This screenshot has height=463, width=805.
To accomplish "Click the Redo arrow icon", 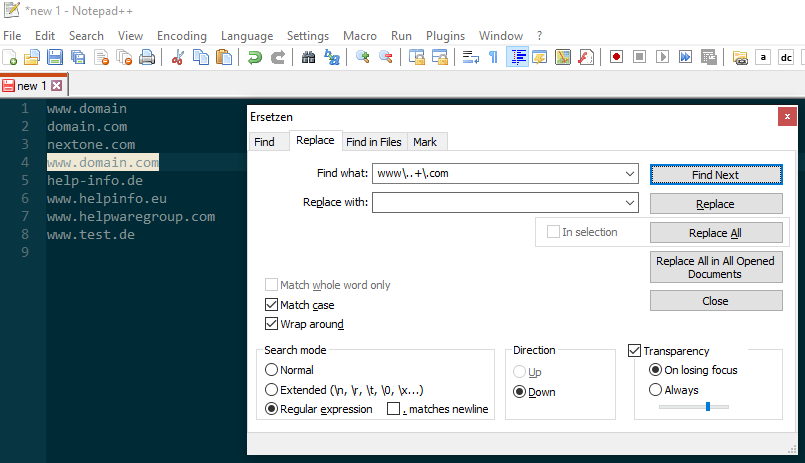I will pos(278,57).
